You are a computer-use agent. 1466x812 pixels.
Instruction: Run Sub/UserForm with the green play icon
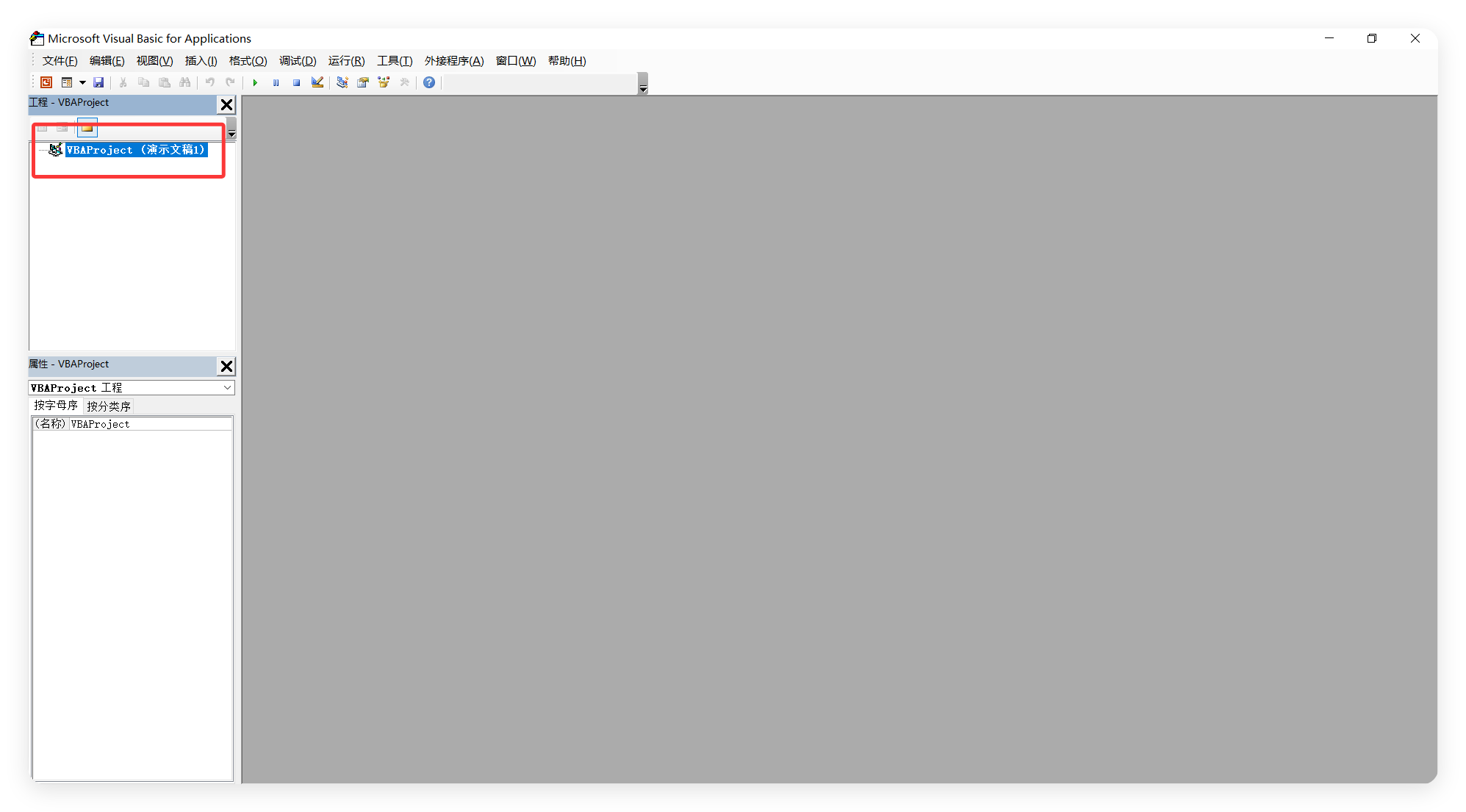(x=255, y=82)
